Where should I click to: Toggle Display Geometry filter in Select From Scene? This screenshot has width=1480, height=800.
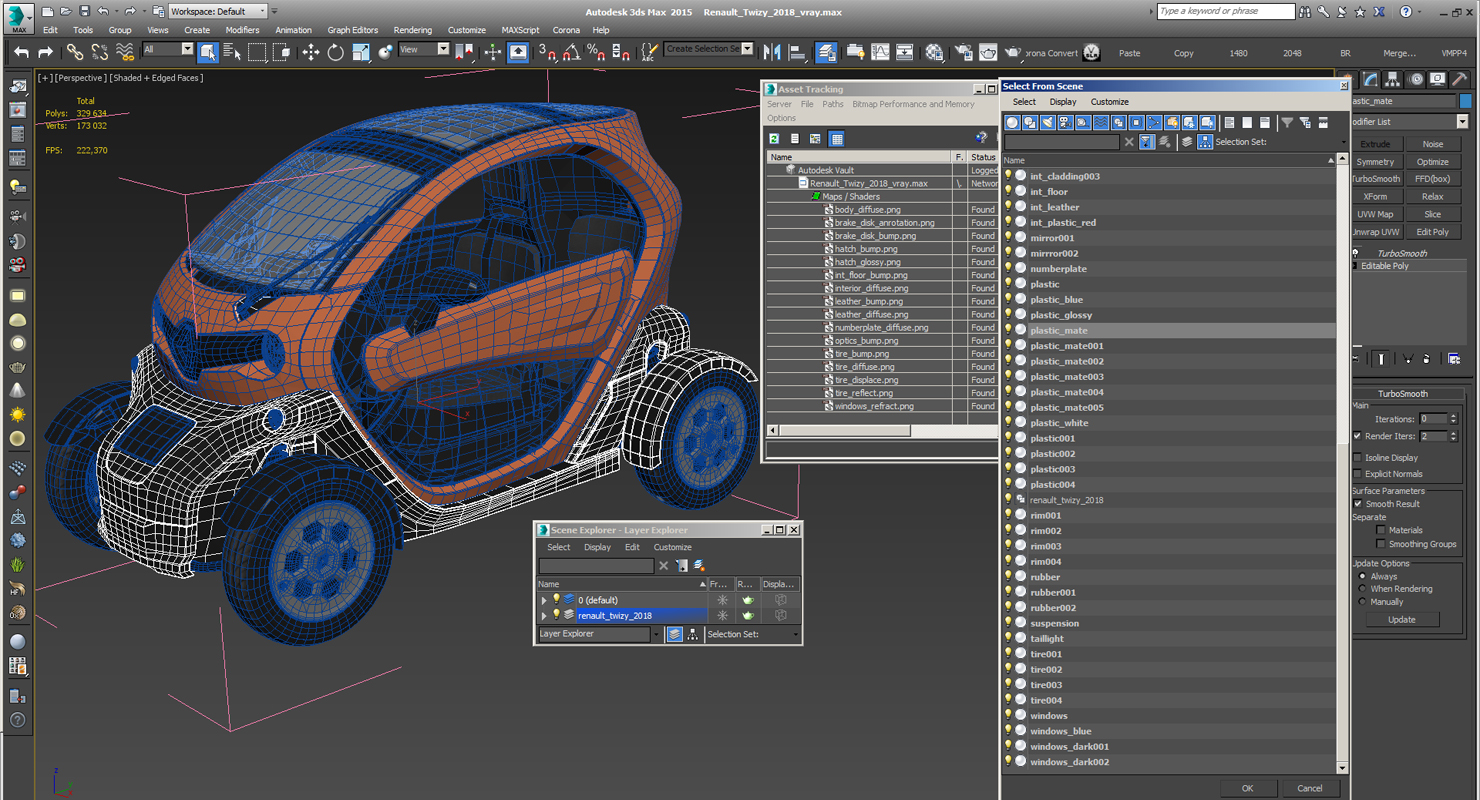click(1012, 122)
